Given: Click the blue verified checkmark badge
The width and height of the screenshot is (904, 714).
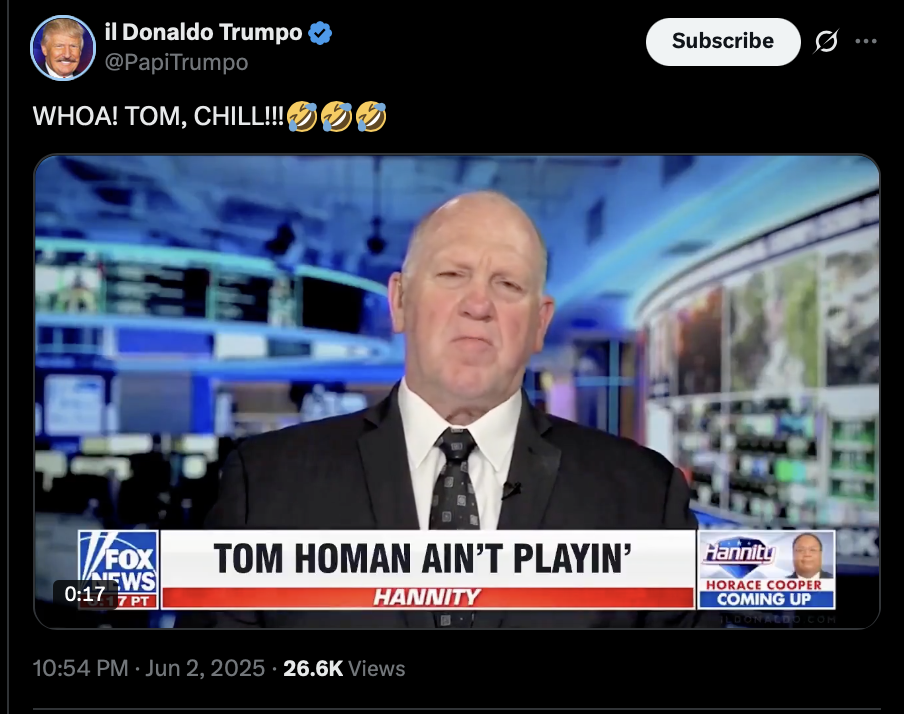Looking at the screenshot, I should click(x=320, y=33).
